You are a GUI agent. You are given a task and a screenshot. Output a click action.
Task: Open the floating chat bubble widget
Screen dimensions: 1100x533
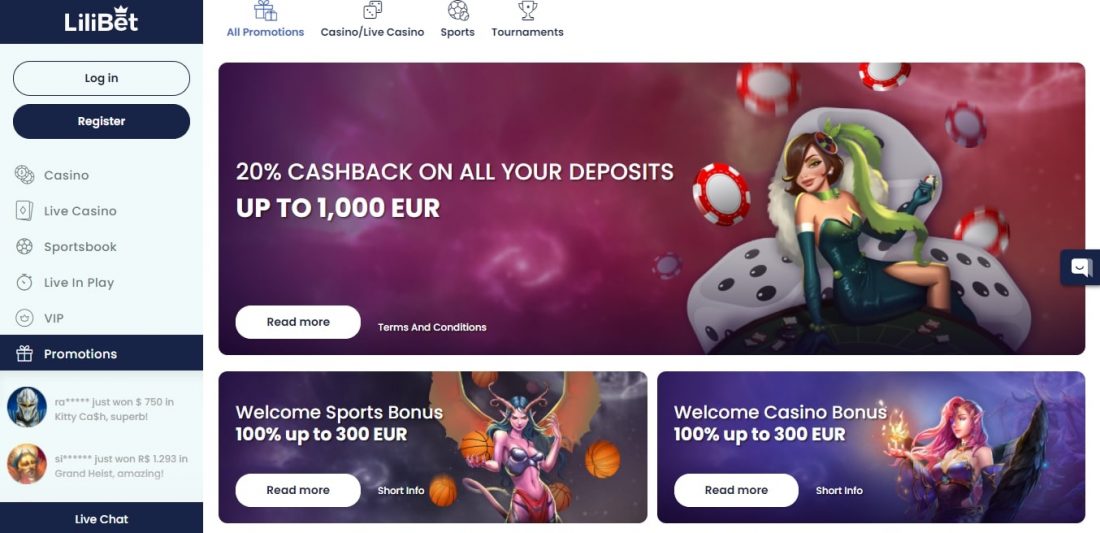pos(1080,267)
